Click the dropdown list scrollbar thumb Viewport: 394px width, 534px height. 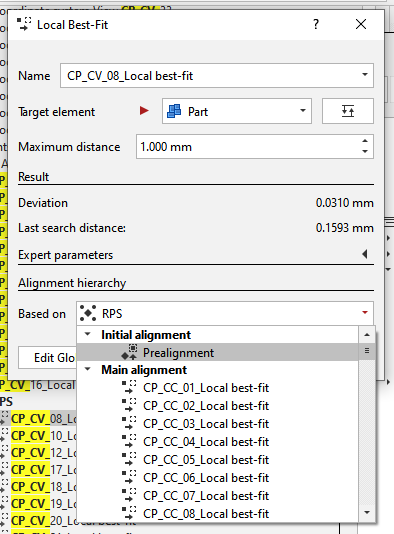click(367, 351)
